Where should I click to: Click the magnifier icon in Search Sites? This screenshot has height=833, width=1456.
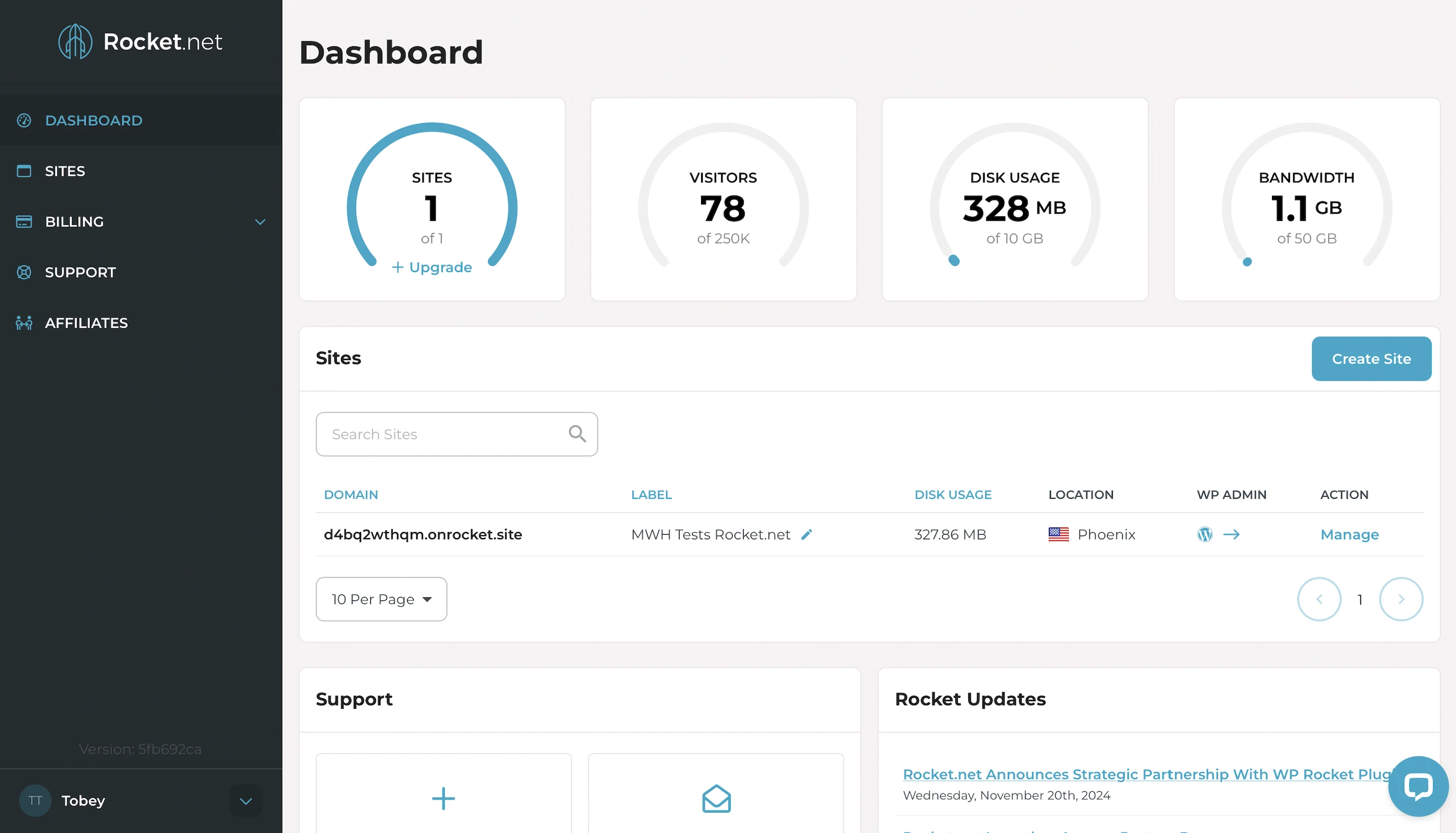(x=577, y=434)
